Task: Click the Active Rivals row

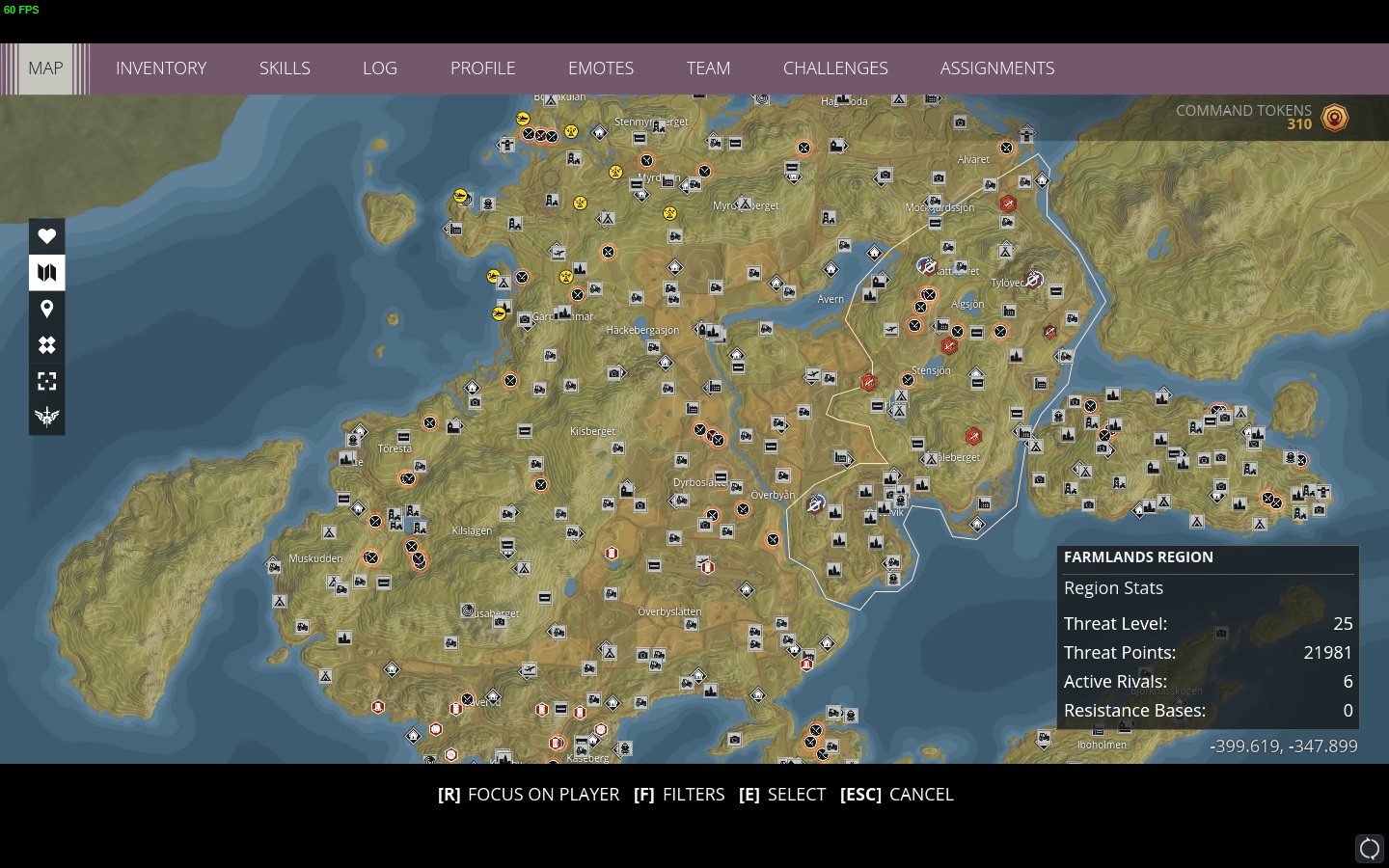Action: (x=1208, y=682)
